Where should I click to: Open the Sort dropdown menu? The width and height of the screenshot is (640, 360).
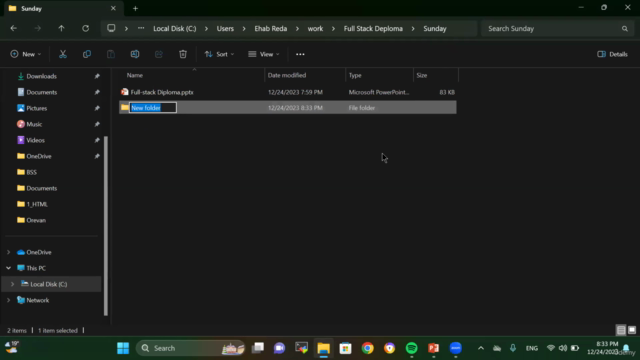click(x=219, y=54)
